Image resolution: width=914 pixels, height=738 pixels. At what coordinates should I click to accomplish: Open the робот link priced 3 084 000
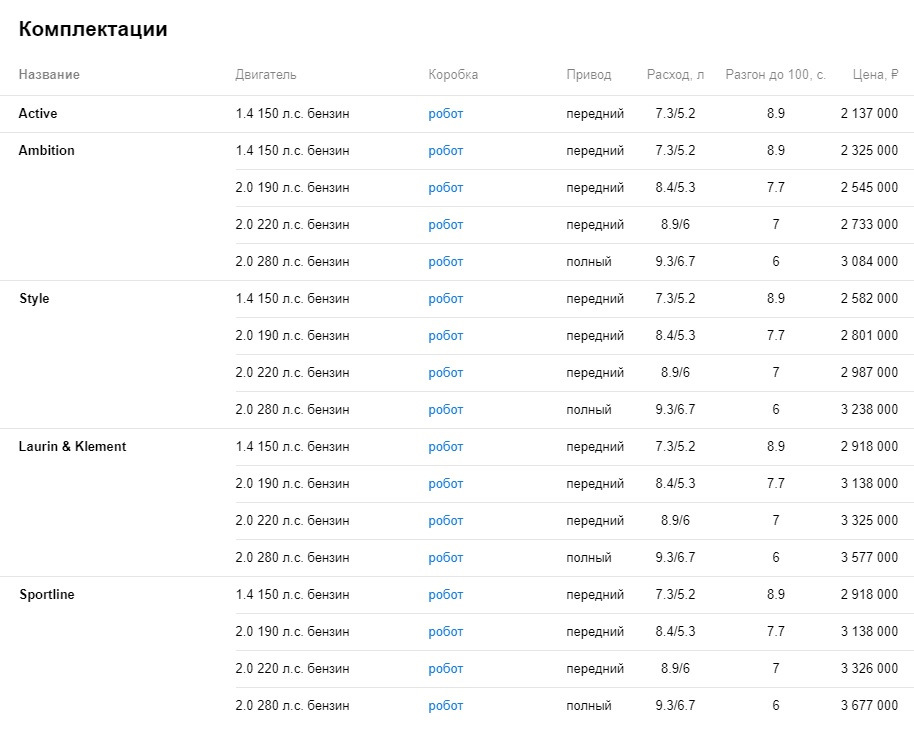tap(445, 262)
